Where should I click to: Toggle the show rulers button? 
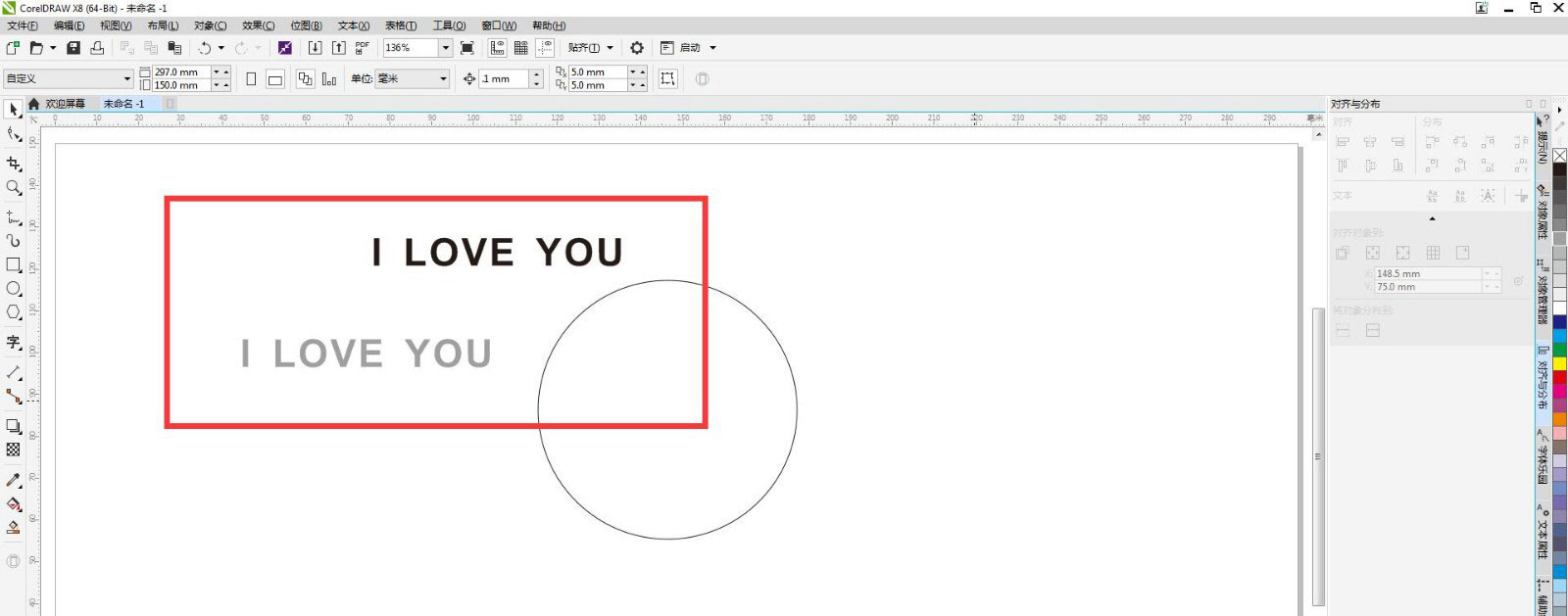(x=497, y=48)
